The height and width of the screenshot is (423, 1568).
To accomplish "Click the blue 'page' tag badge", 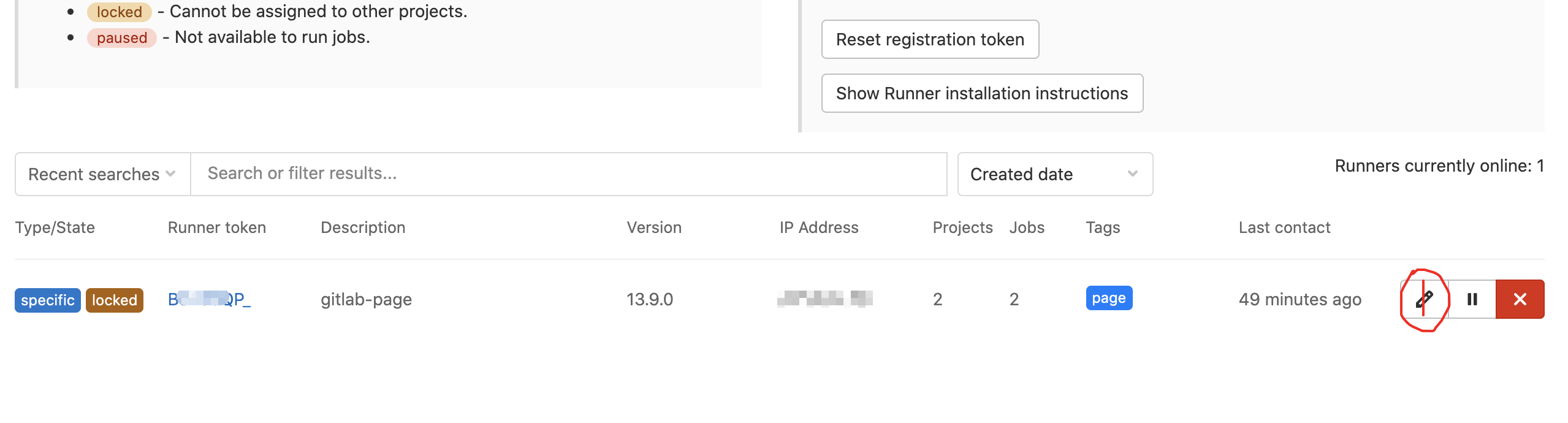I will pos(1109,299).
